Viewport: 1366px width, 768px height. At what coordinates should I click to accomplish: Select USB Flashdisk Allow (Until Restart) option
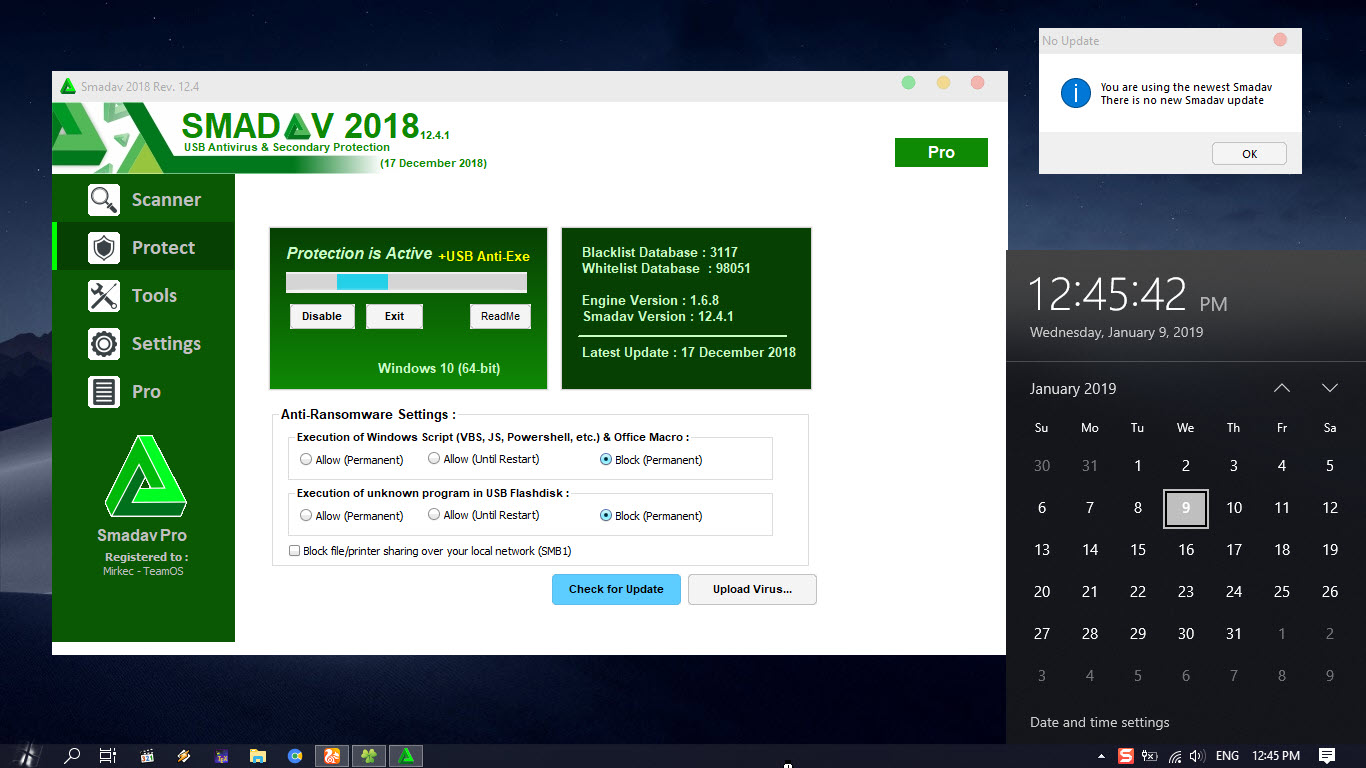click(484, 515)
